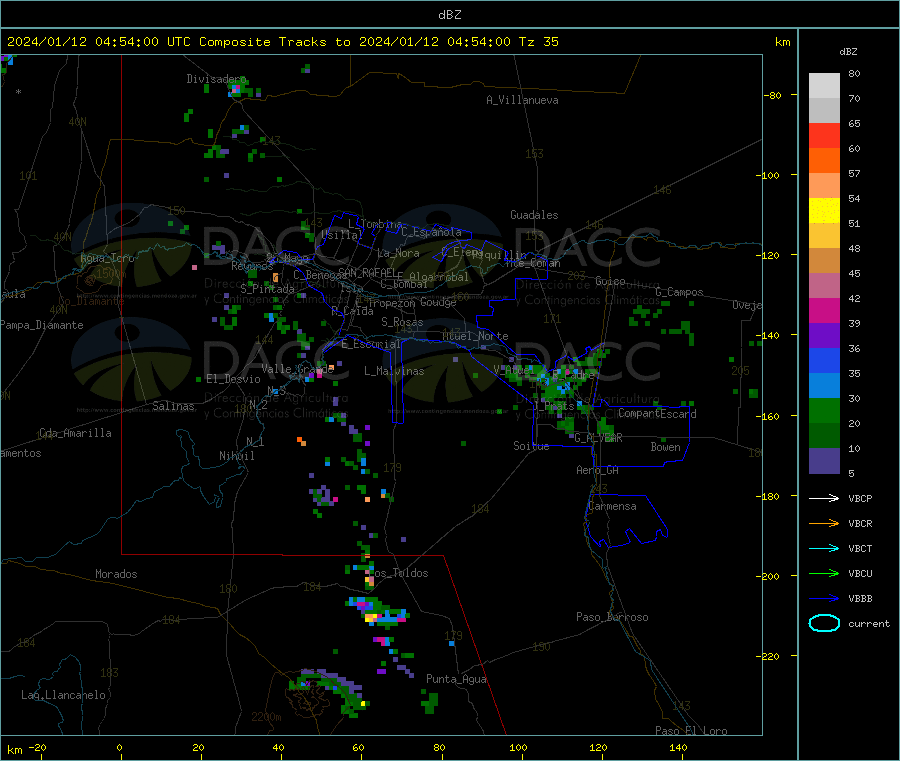
Task: Click the orange VBCR arrow legend icon
Action: pos(824,523)
